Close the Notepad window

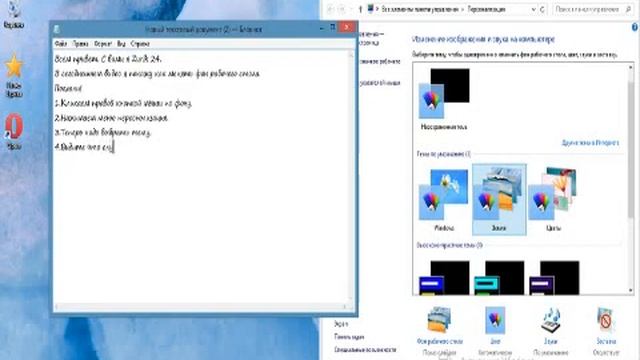click(x=347, y=28)
